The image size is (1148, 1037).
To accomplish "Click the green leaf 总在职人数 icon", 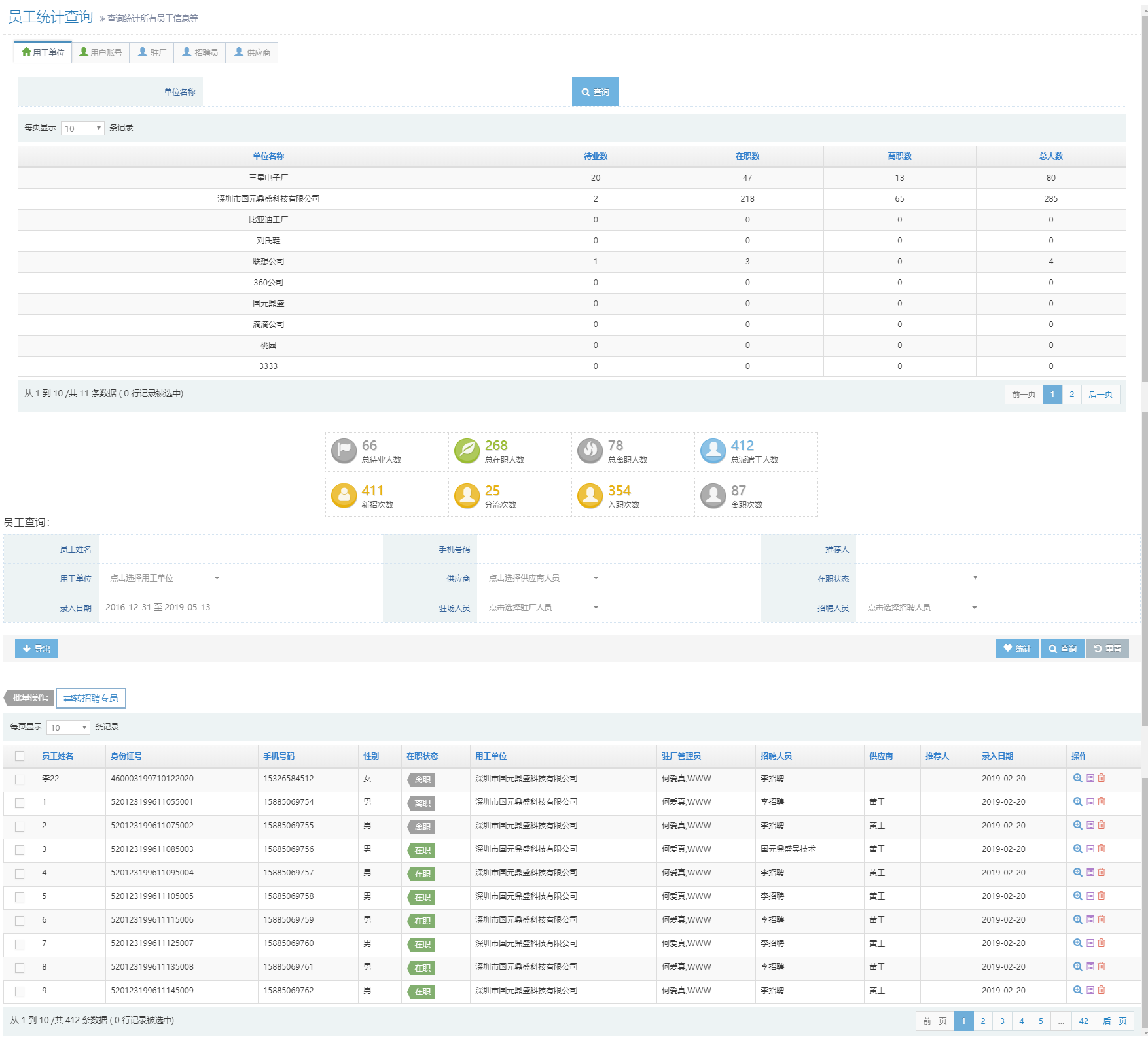I will 467,451.
